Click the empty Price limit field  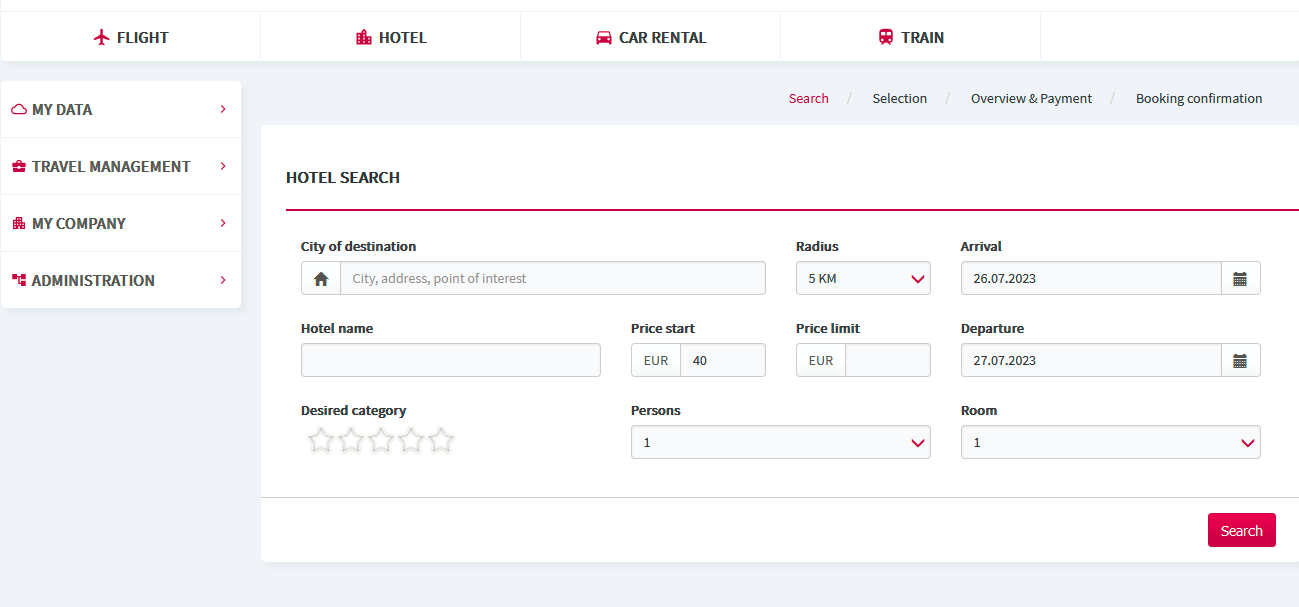[x=888, y=361]
